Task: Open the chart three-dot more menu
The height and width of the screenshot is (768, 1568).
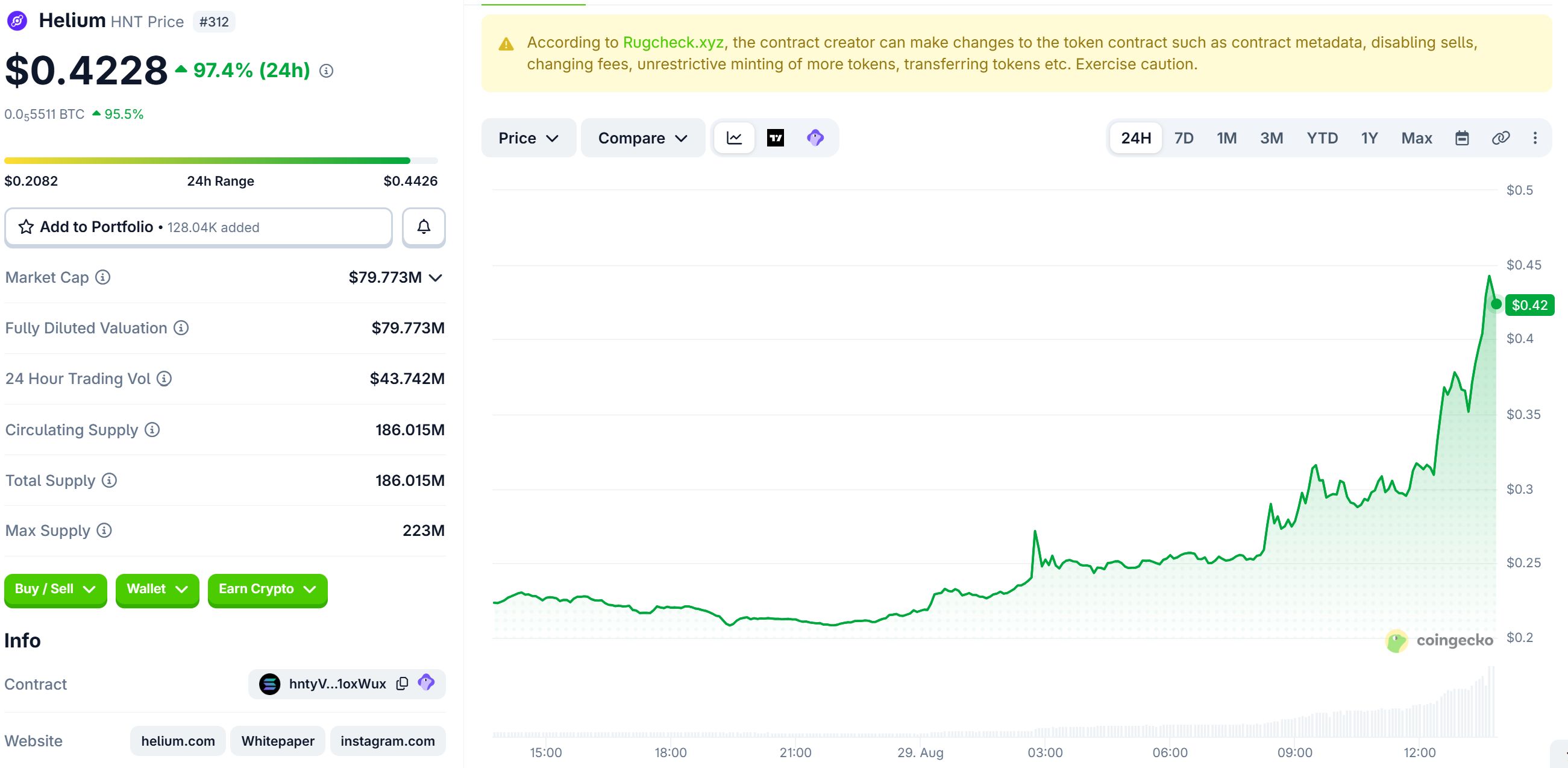Action: (x=1535, y=138)
